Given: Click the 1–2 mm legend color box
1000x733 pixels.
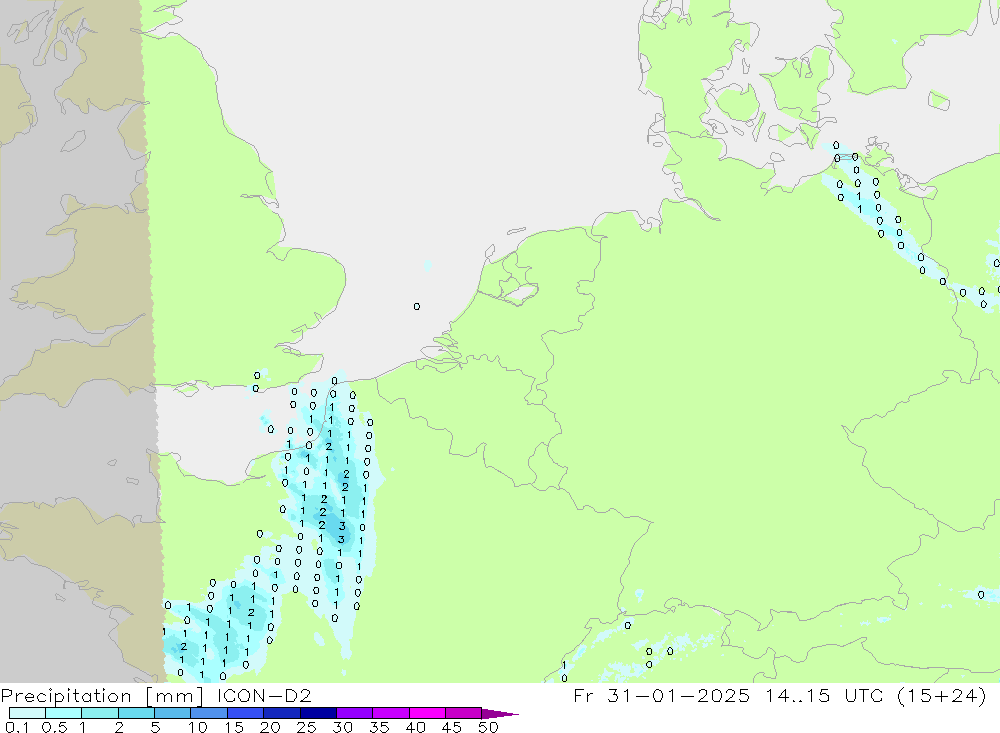Looking at the screenshot, I should [100, 713].
